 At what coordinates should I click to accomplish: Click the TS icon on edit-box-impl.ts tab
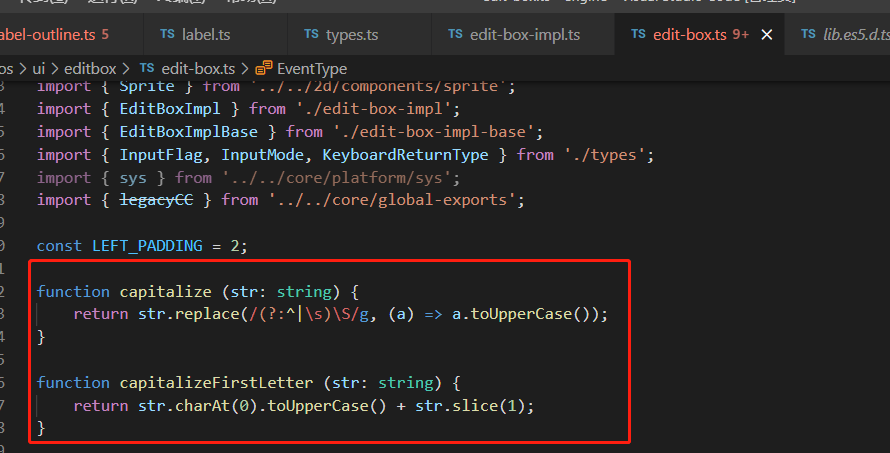tap(455, 35)
